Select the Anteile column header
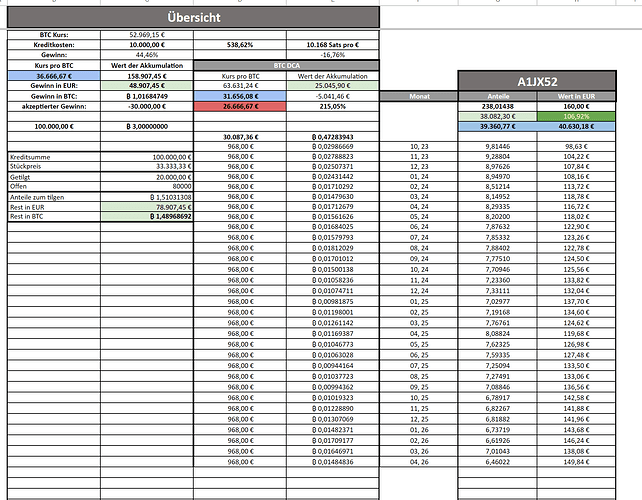Viewport: 642px width, 500px height. (498, 96)
